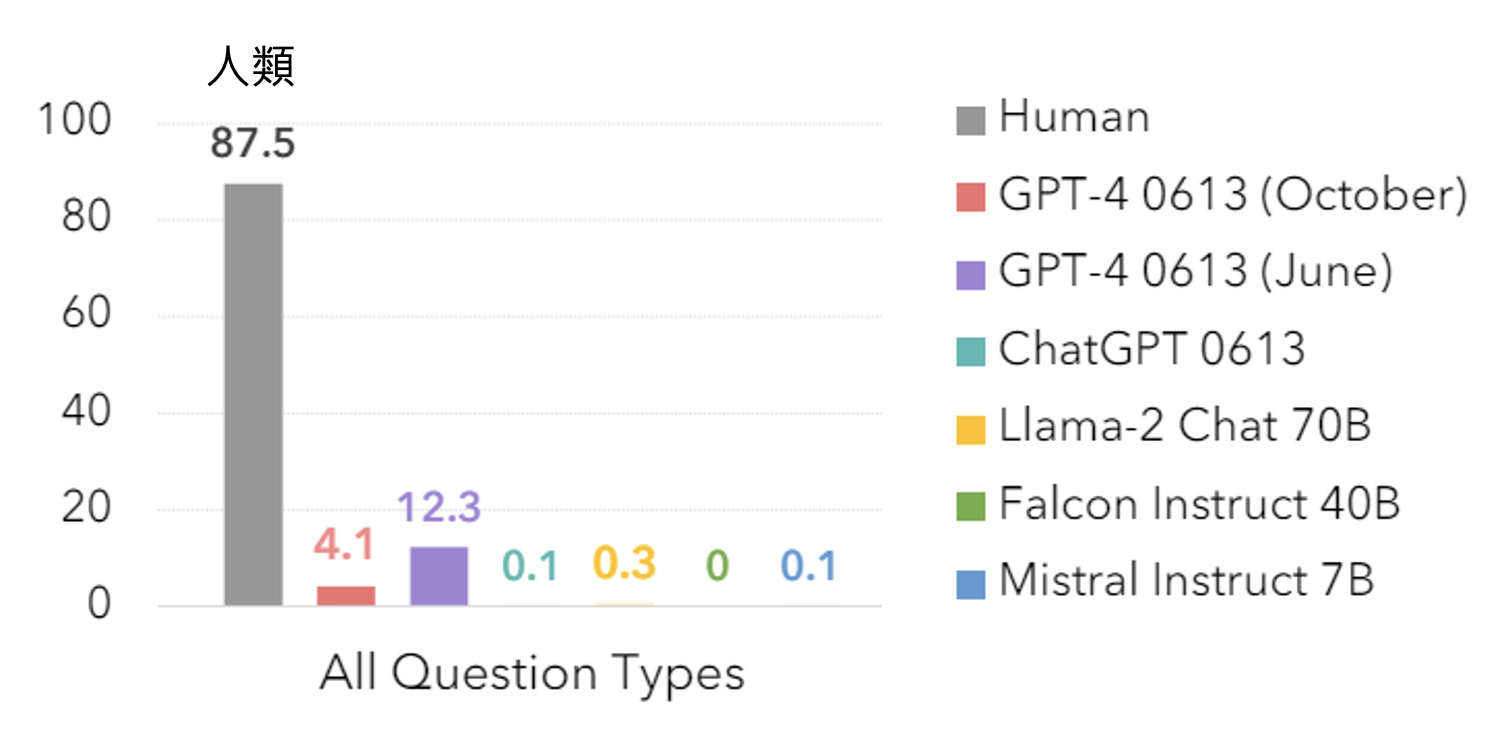Click the 人類 annotation text
The image size is (1512, 732).
point(251,68)
